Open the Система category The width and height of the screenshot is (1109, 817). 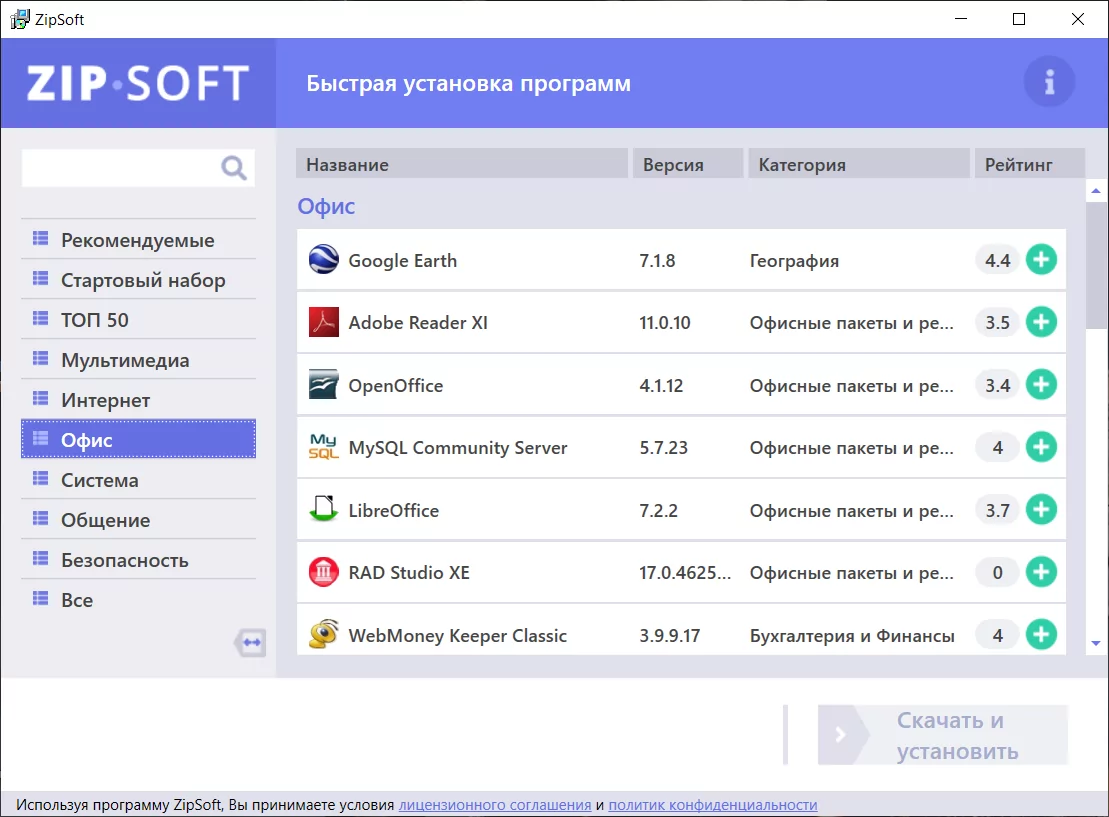click(x=139, y=480)
